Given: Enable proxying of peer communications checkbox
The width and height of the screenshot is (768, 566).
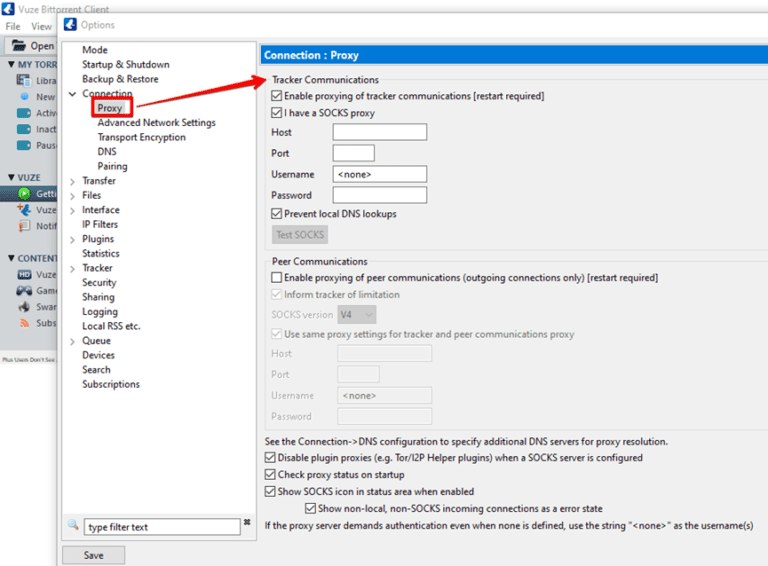Looking at the screenshot, I should pos(277,277).
